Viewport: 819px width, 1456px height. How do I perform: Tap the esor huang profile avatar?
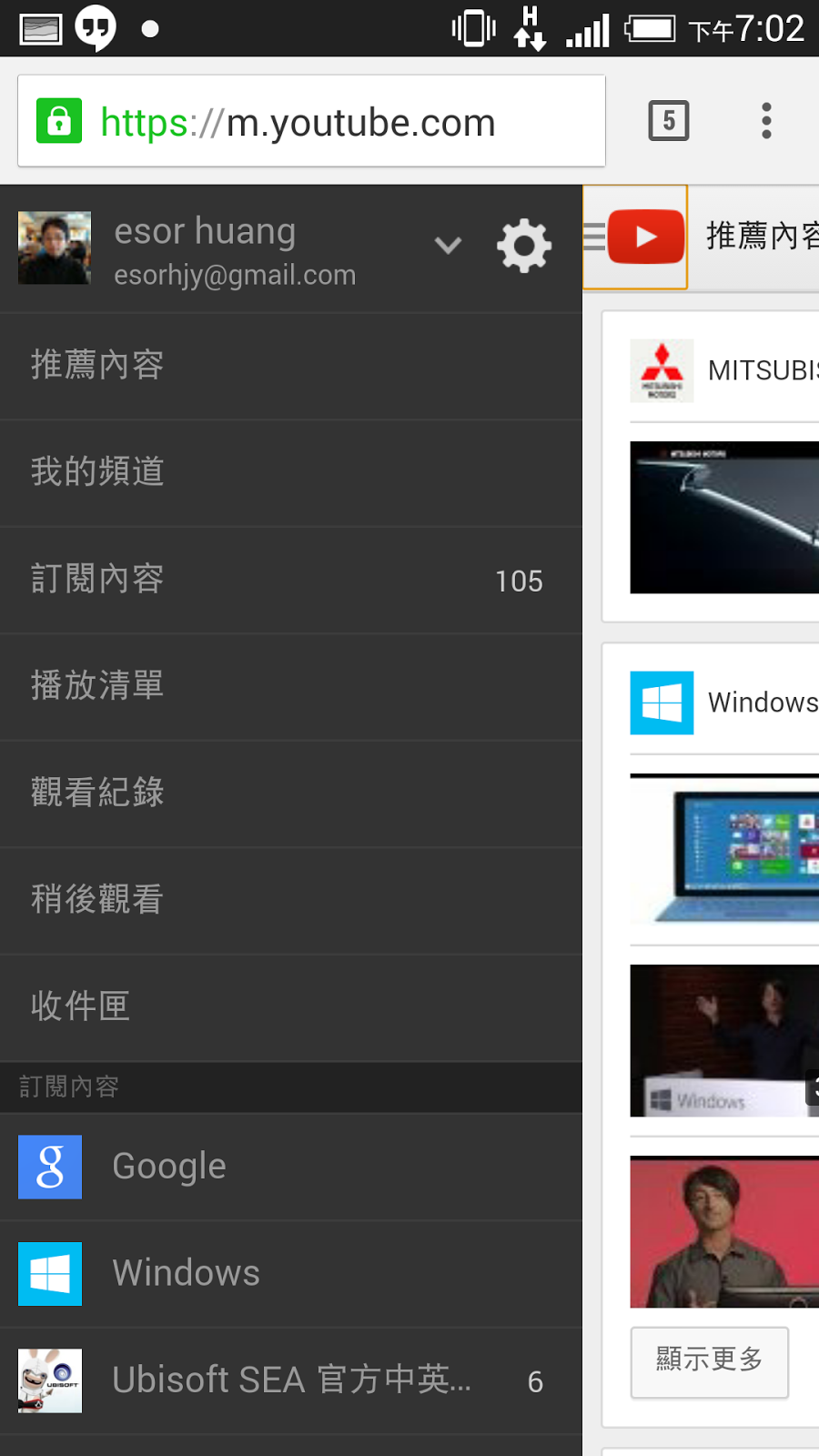pyautogui.click(x=55, y=248)
